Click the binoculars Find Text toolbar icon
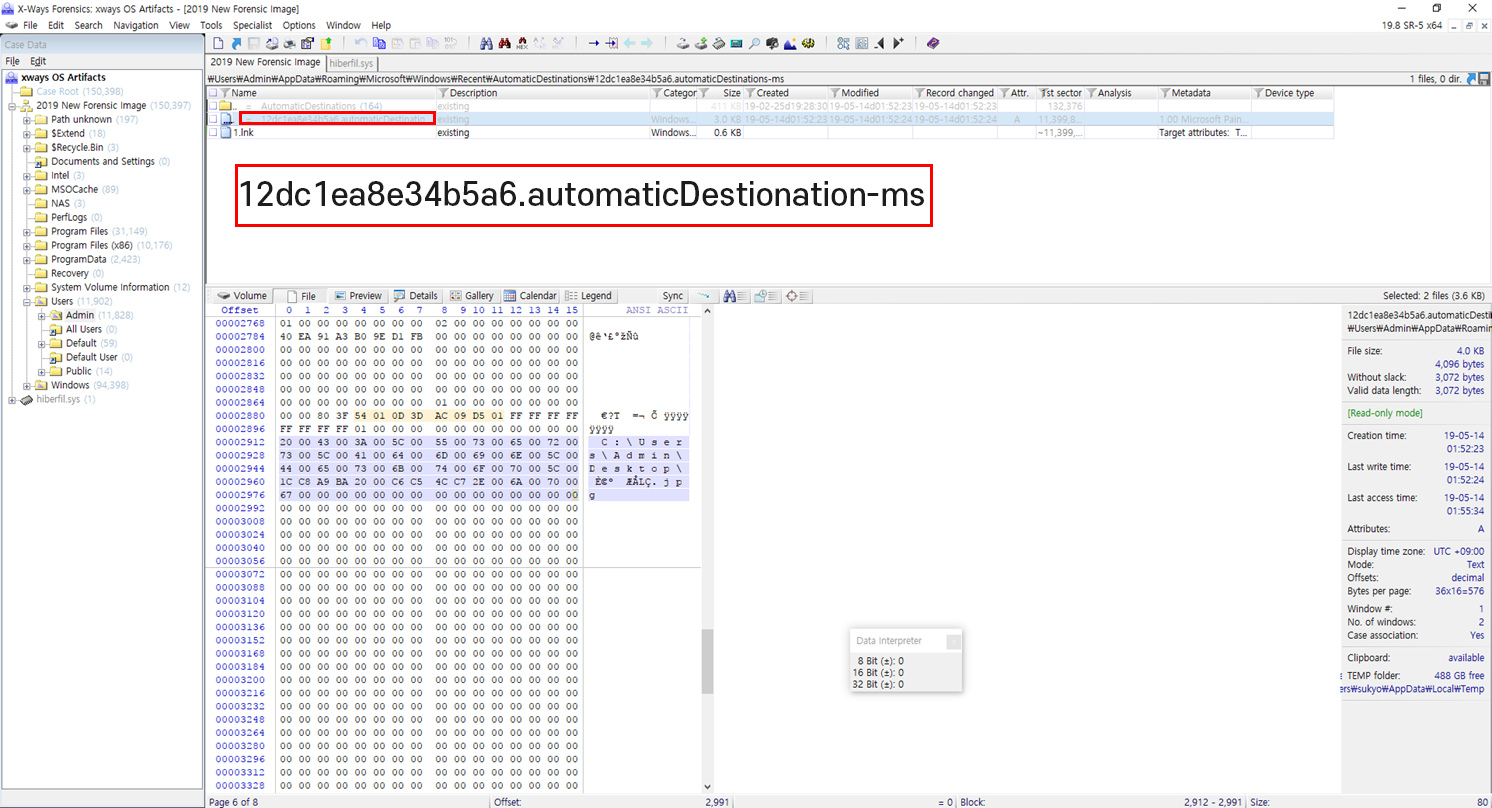The height and width of the screenshot is (808, 1492). pos(487,43)
